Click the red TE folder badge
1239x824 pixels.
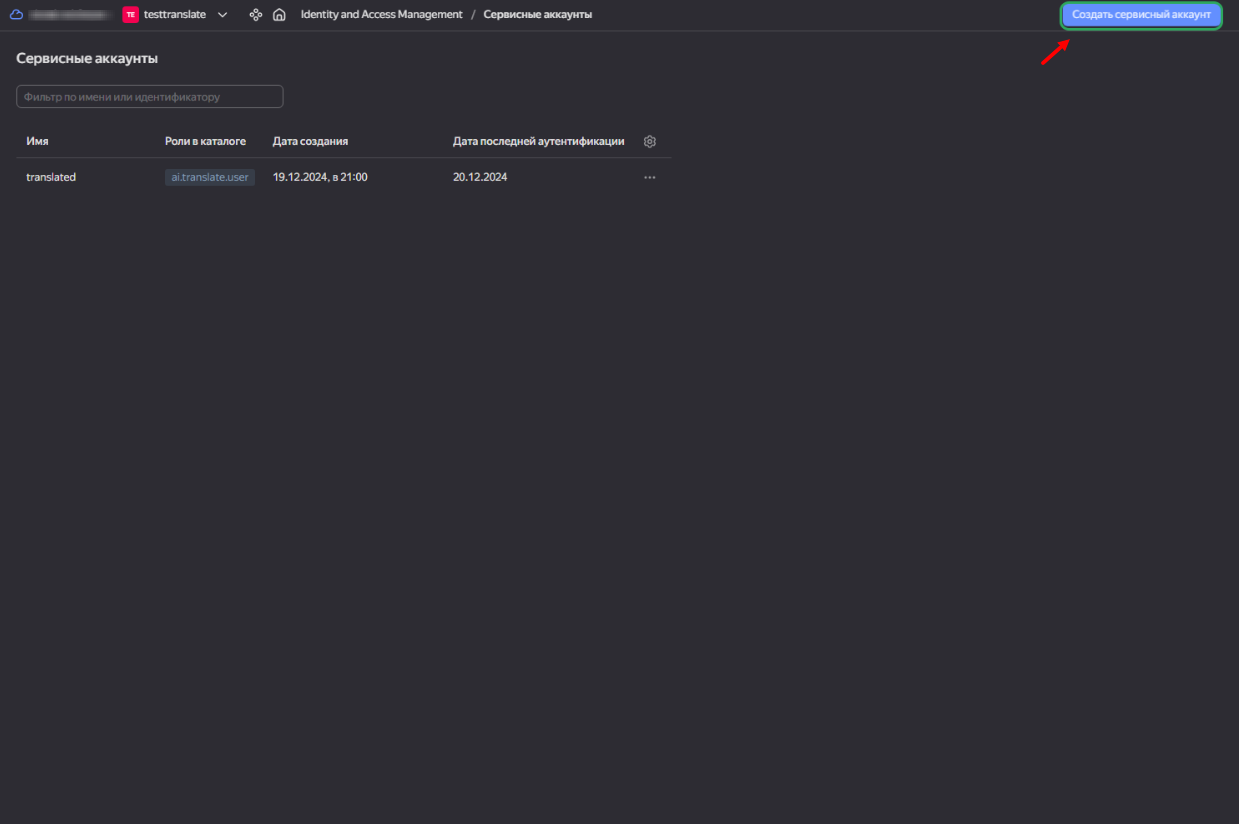point(130,15)
